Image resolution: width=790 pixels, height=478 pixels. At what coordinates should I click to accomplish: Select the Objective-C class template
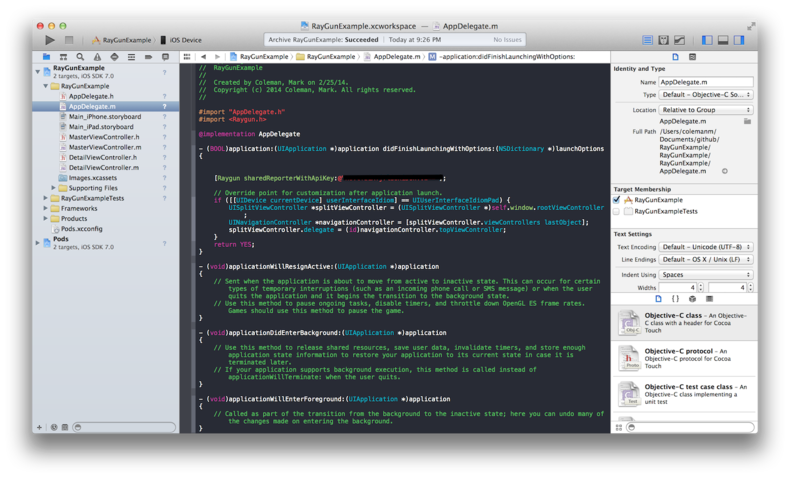(684, 323)
